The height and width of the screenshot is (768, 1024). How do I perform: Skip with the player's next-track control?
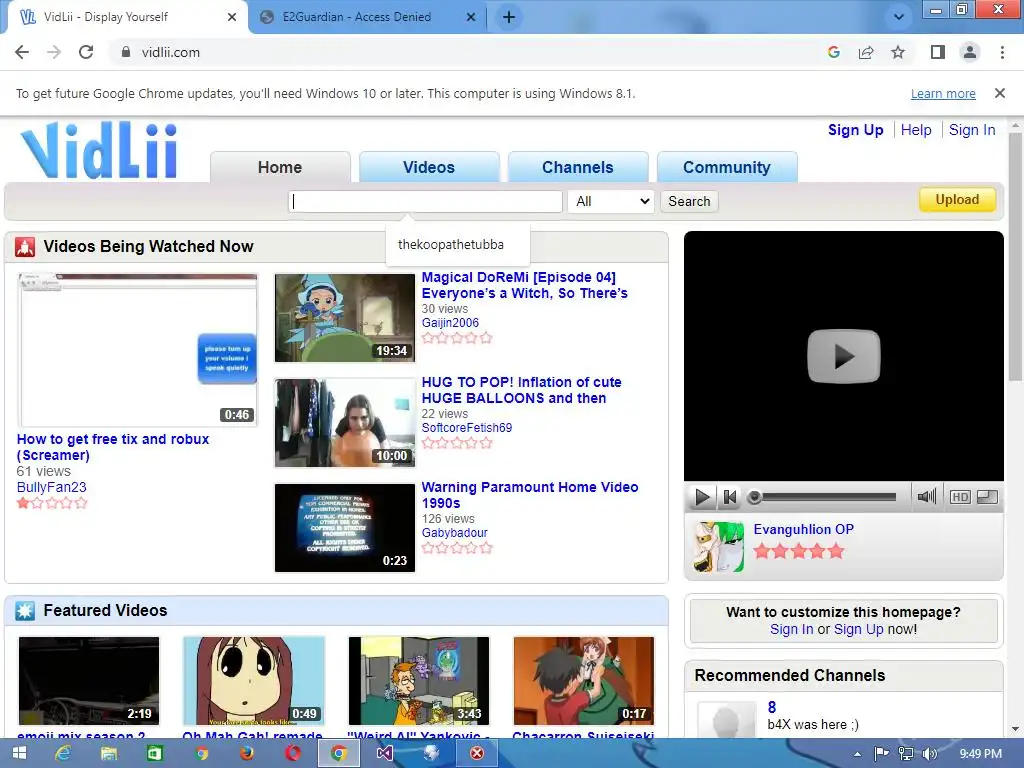click(730, 498)
